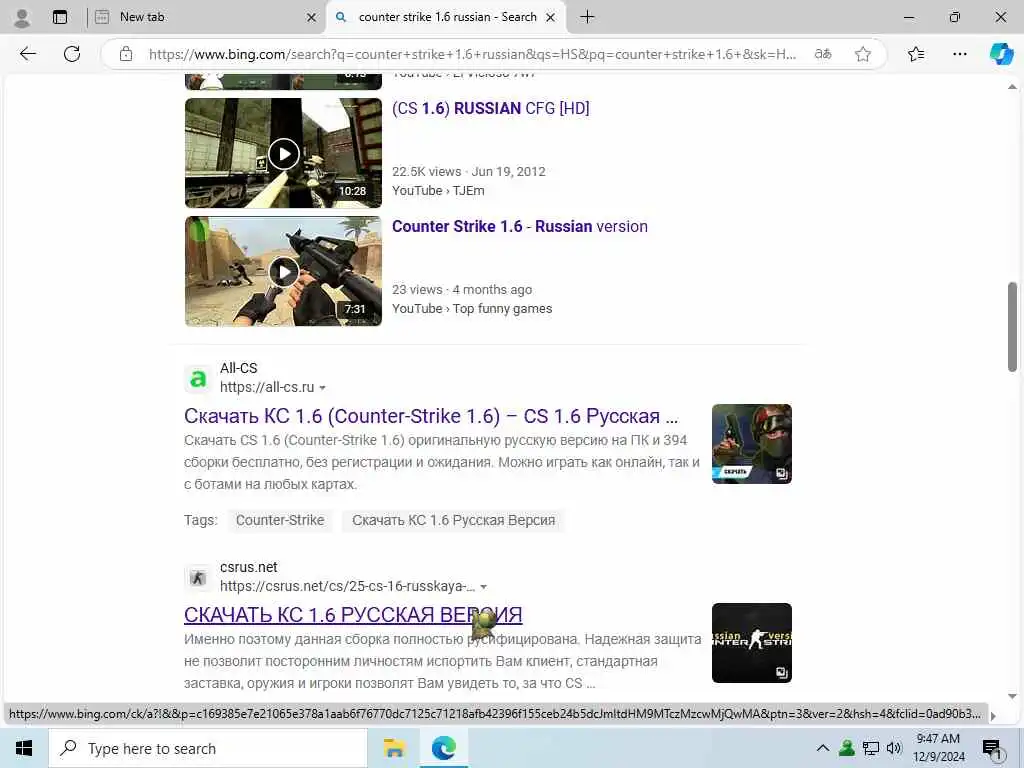
Task: Open the tab actions menu icon
Action: 60,18
